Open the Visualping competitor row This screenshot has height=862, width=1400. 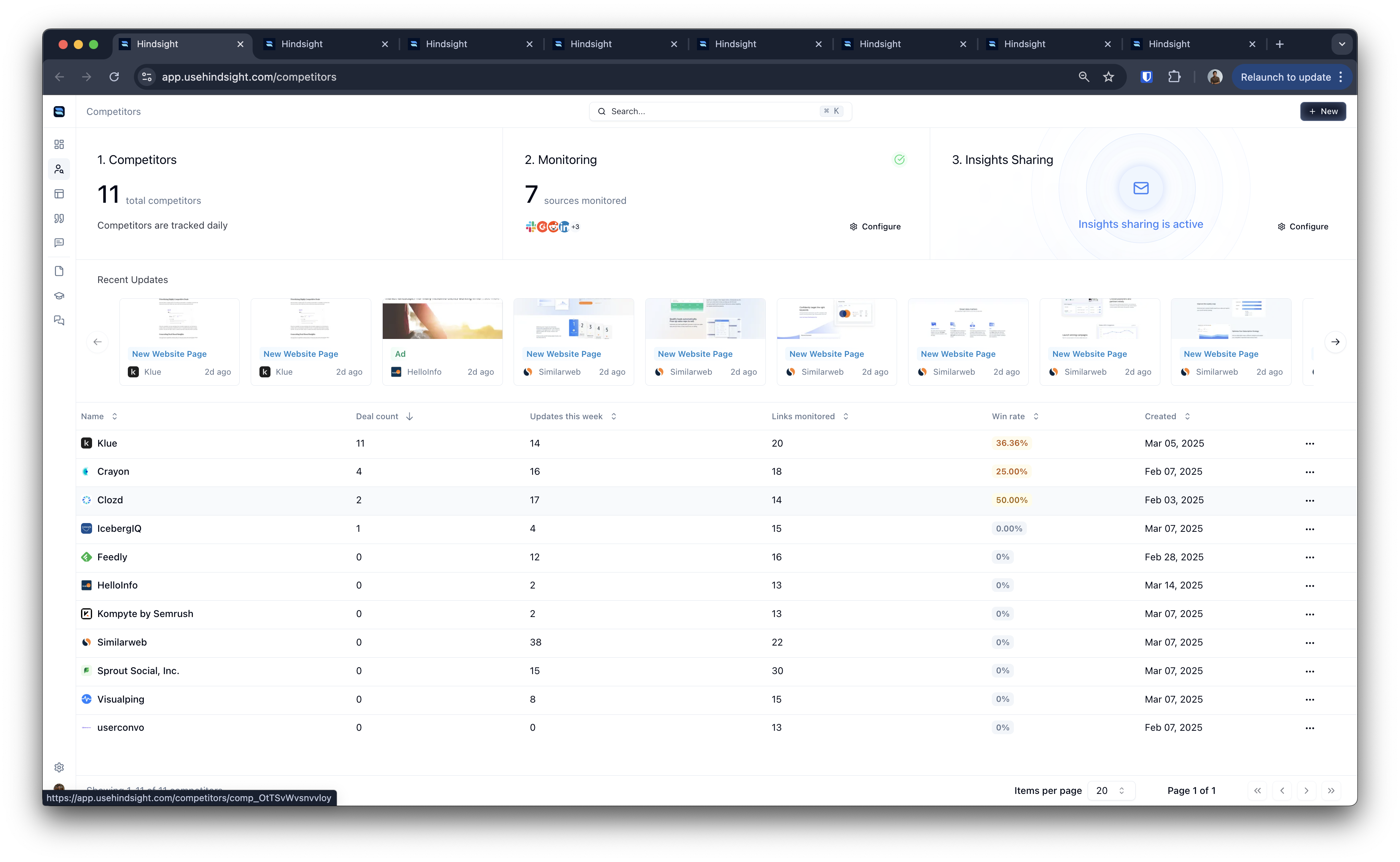click(716, 700)
